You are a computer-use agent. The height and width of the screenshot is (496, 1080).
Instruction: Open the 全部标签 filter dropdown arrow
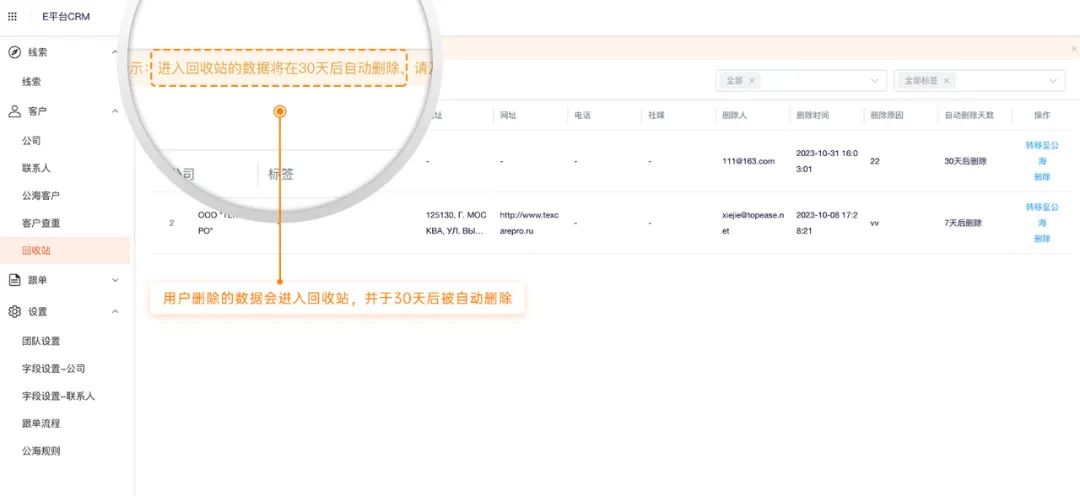1052,81
